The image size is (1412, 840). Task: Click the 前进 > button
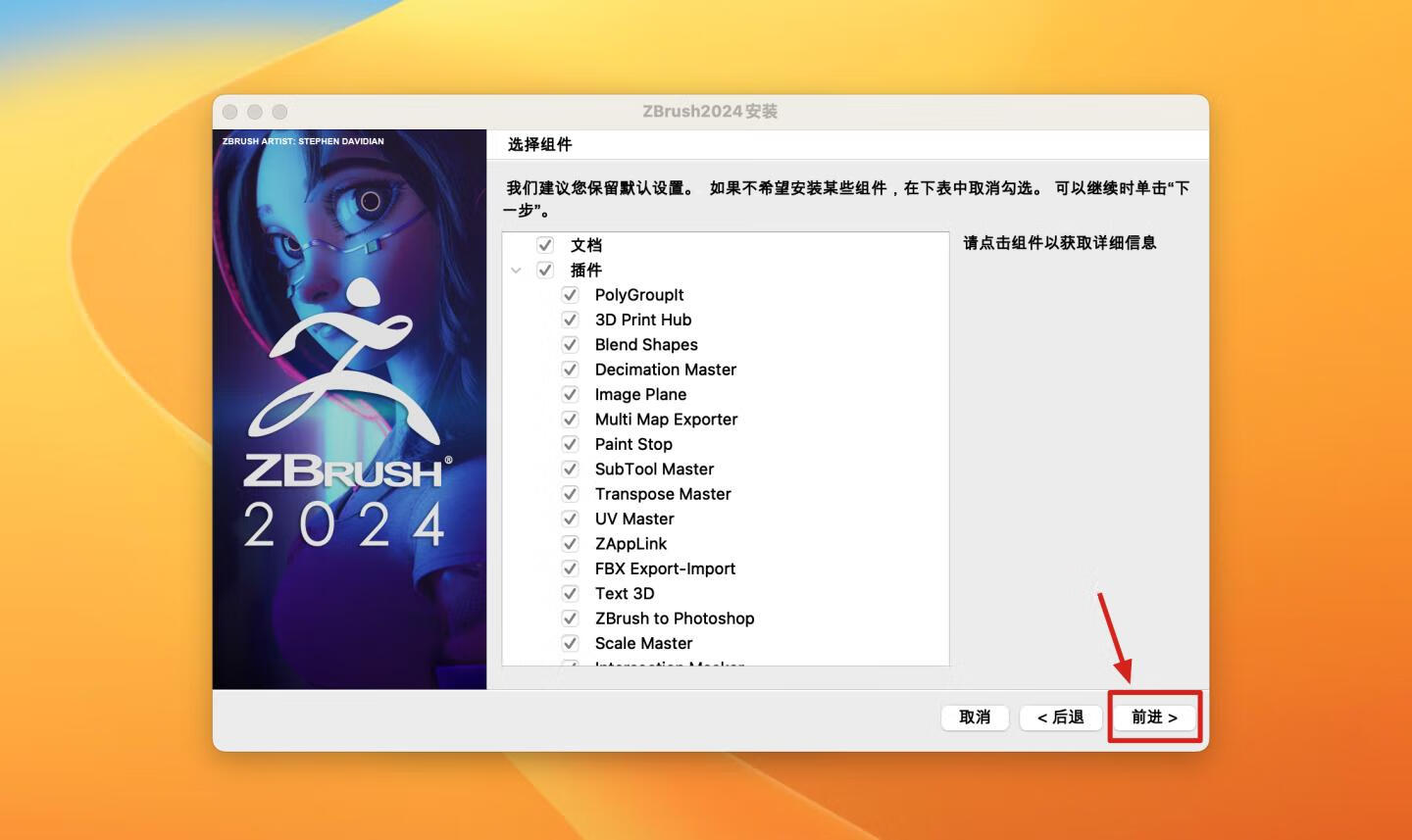(1154, 717)
